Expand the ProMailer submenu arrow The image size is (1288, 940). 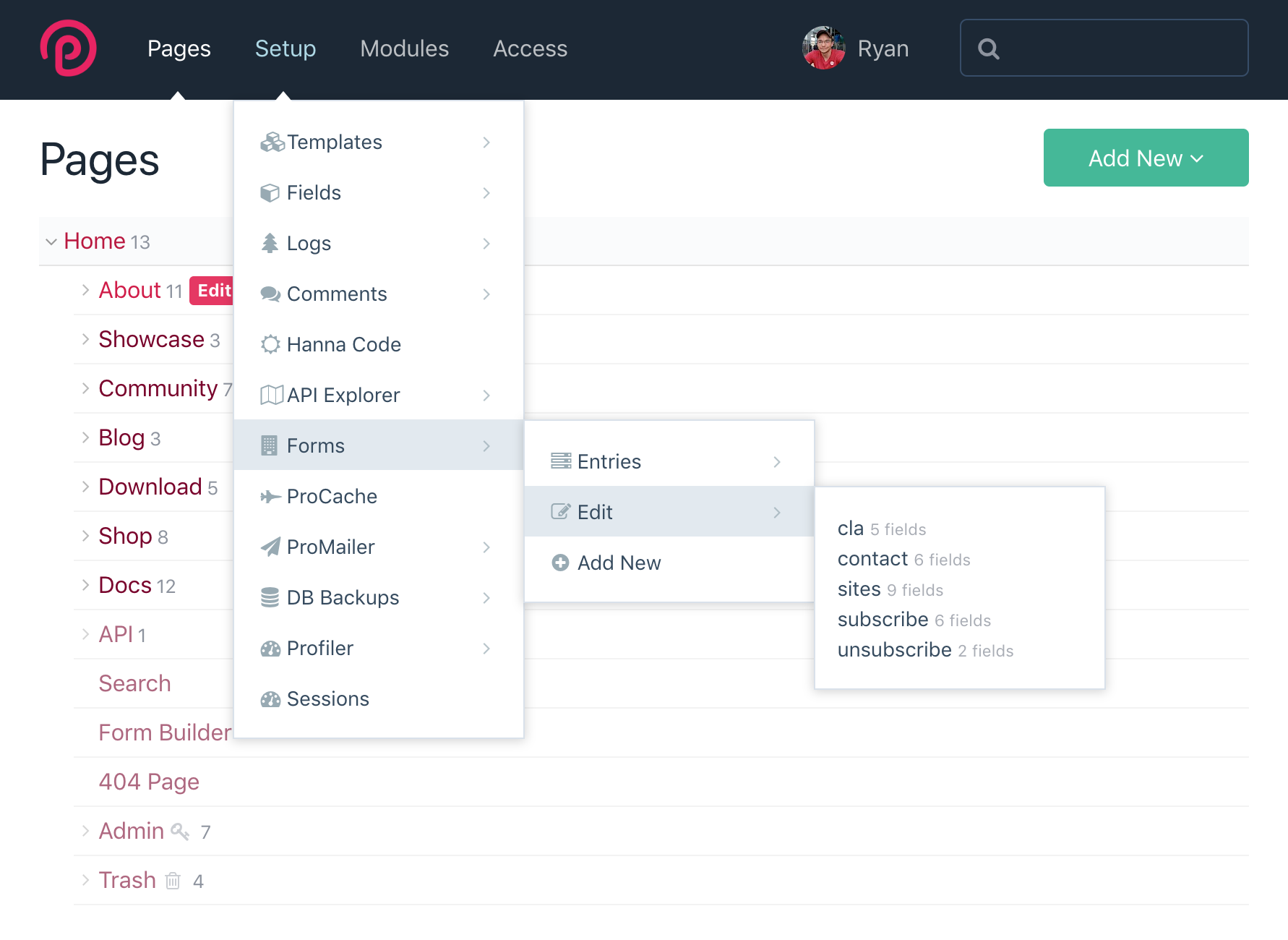[486, 547]
